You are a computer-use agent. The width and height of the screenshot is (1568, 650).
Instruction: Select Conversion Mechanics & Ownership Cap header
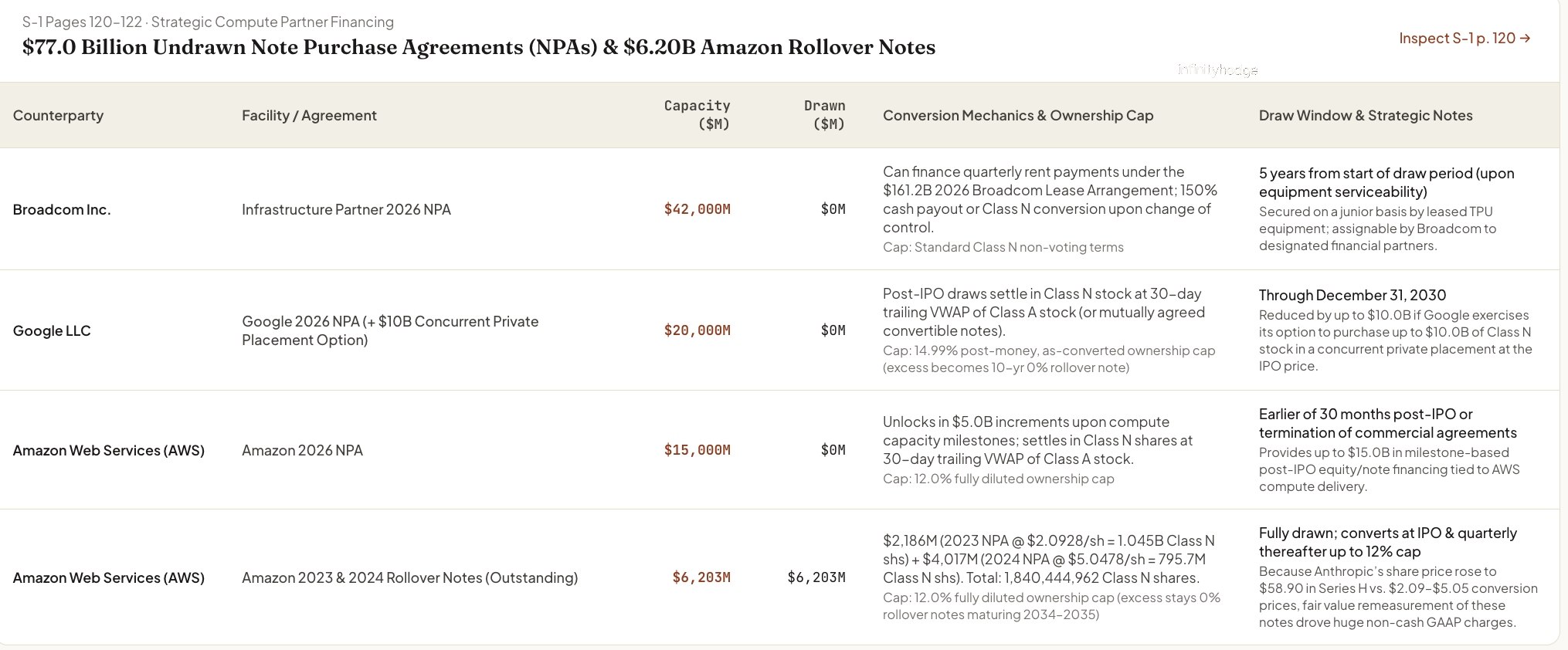tap(1018, 115)
